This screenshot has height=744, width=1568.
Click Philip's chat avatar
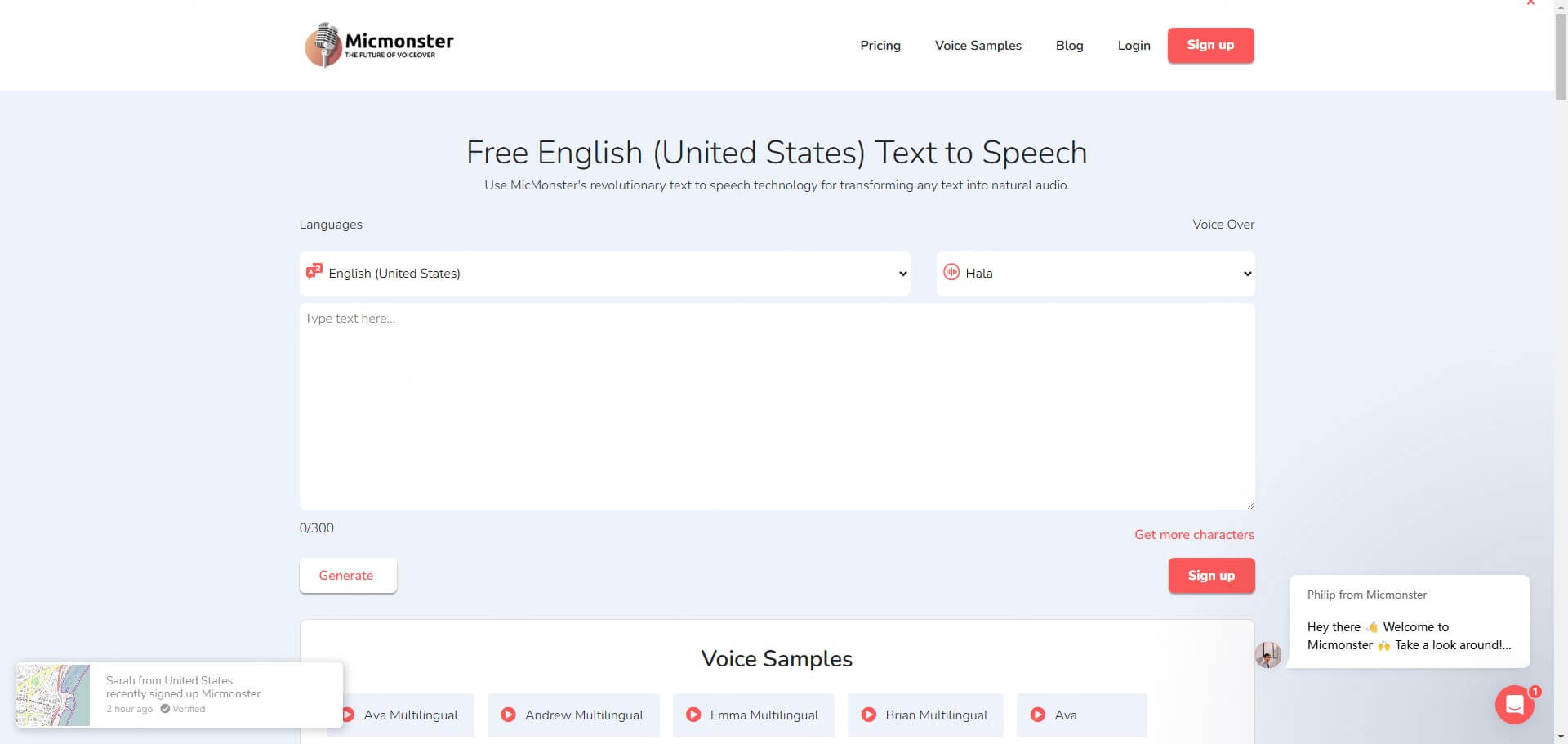pos(1268,654)
